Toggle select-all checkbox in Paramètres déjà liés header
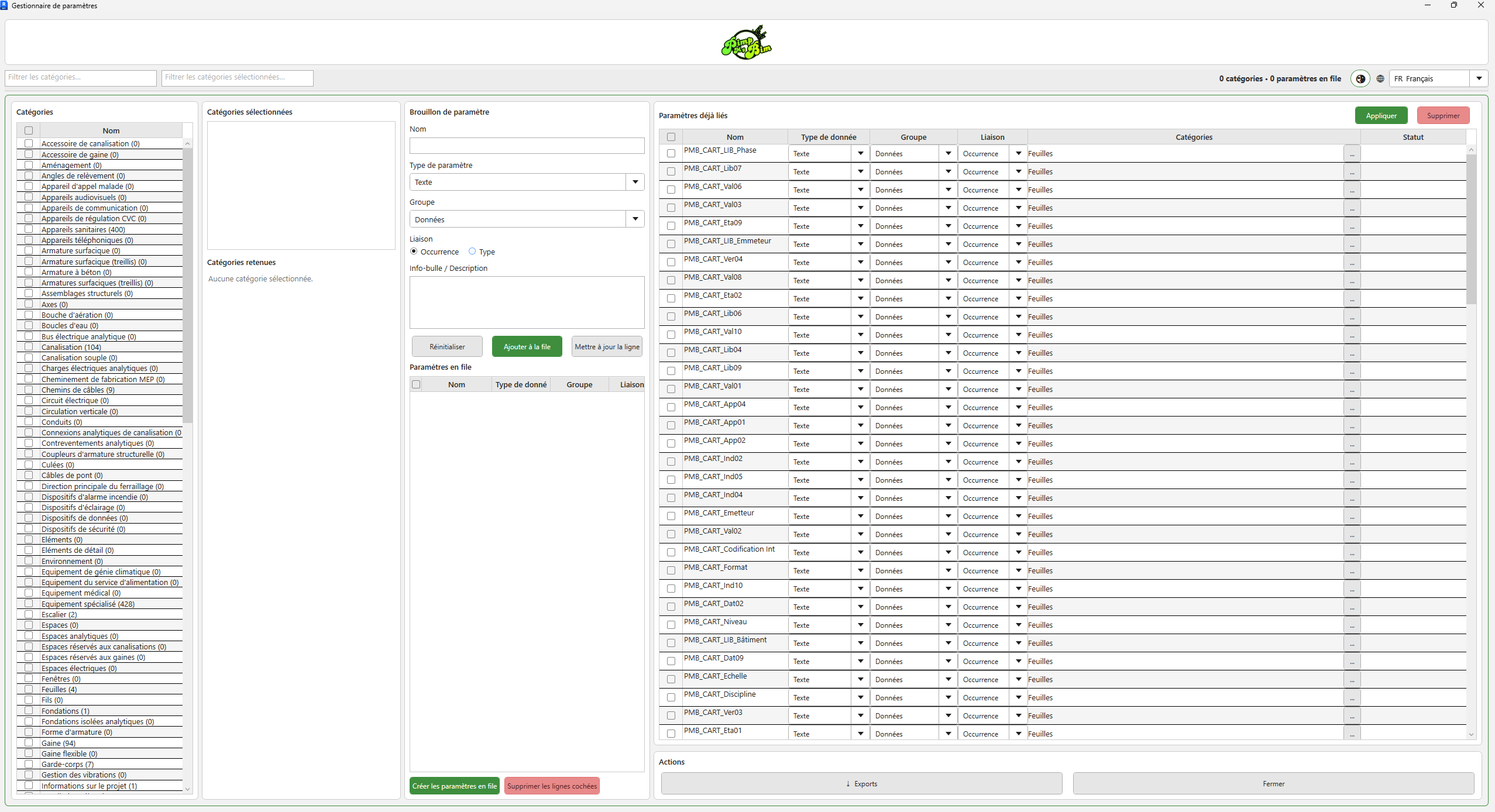The height and width of the screenshot is (812, 1495). (671, 137)
